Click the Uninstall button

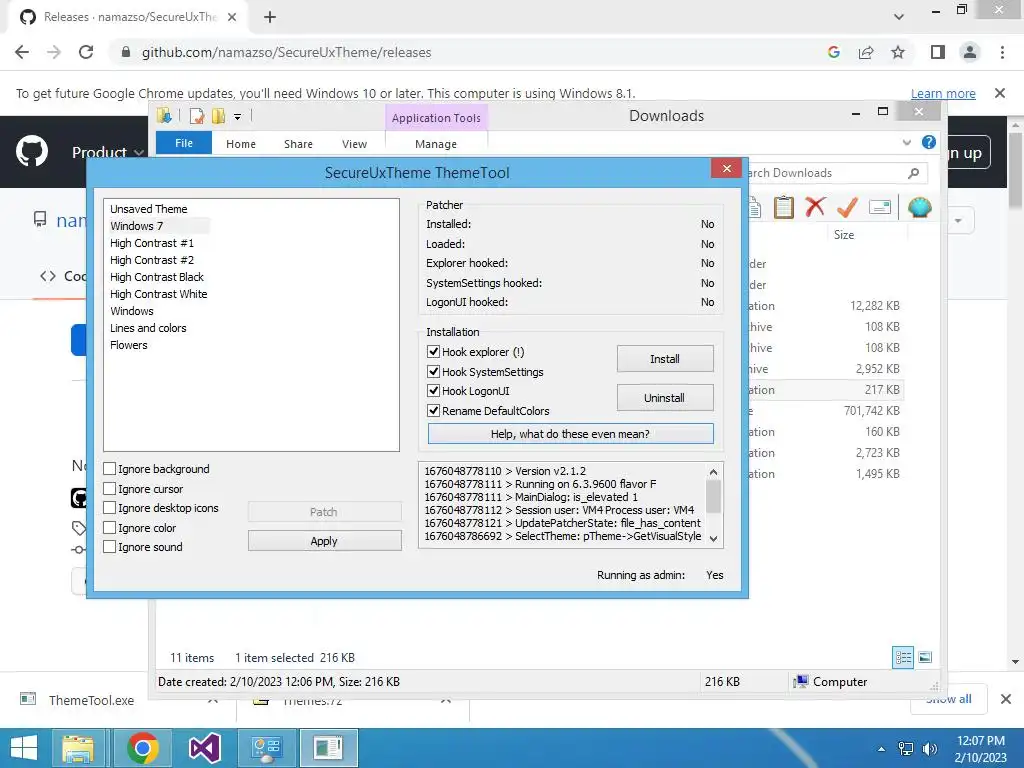665,398
